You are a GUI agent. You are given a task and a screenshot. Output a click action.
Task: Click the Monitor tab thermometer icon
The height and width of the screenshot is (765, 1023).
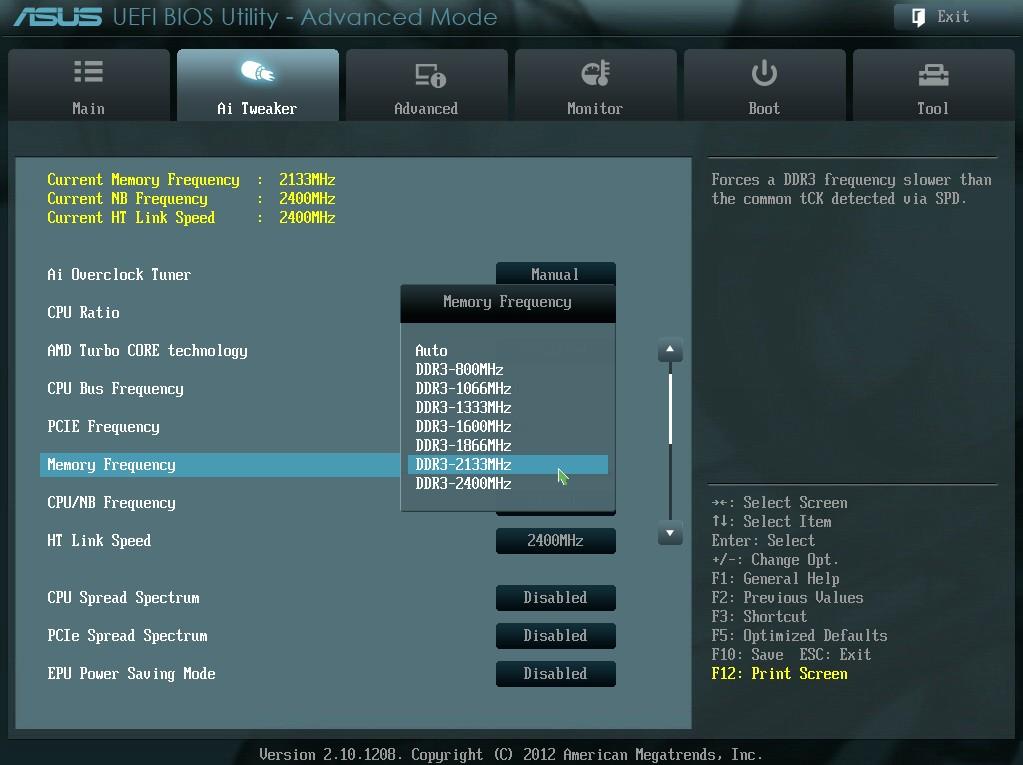click(x=596, y=73)
